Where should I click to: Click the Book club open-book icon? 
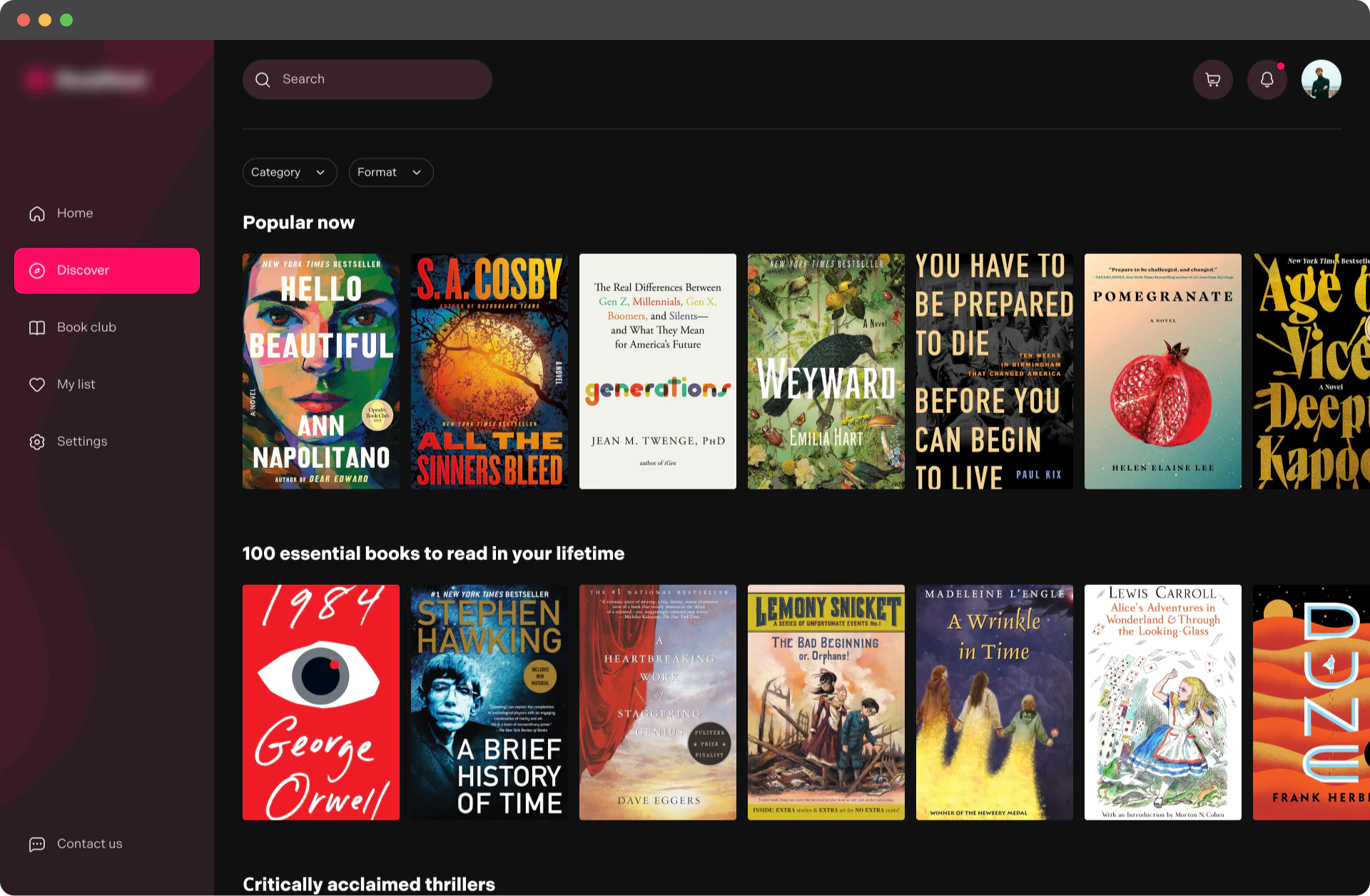click(x=37, y=327)
